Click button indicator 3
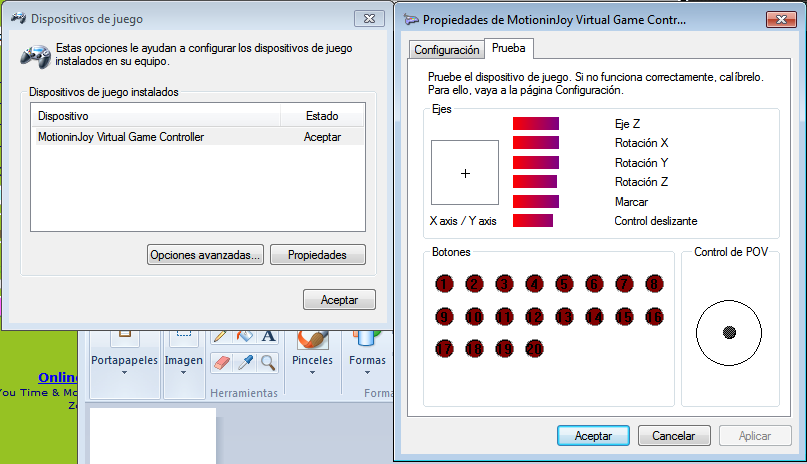 [504, 283]
